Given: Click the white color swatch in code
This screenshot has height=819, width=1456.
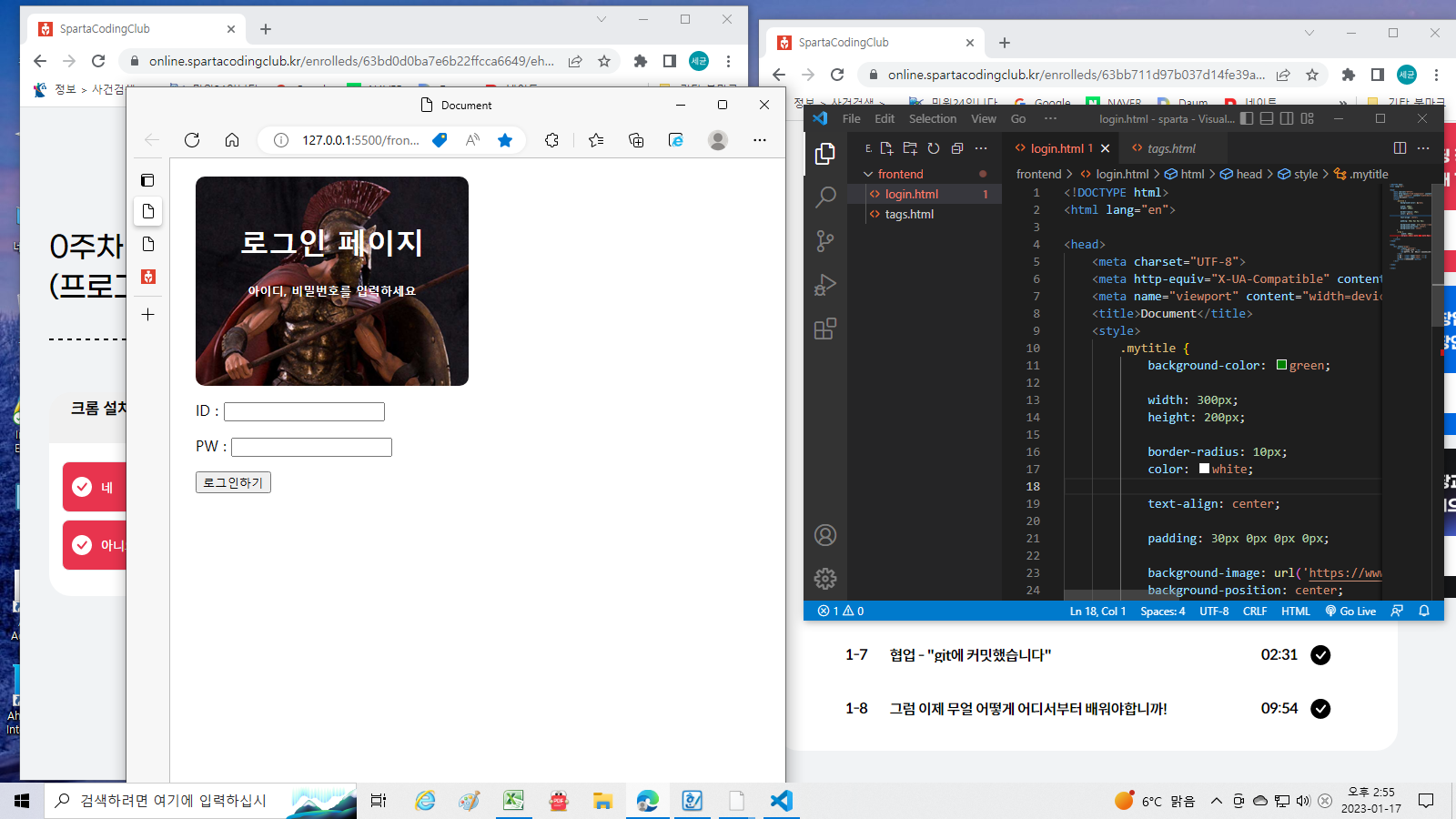Looking at the screenshot, I should 1204,469.
